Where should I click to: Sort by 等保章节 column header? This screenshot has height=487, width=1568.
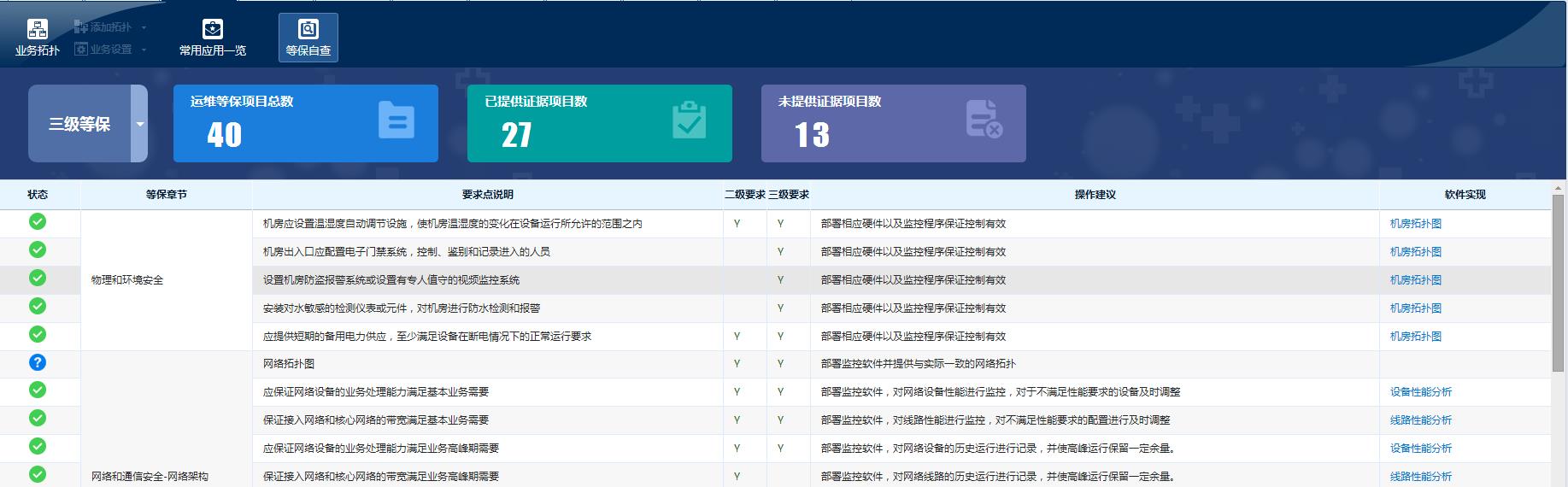coord(166,195)
